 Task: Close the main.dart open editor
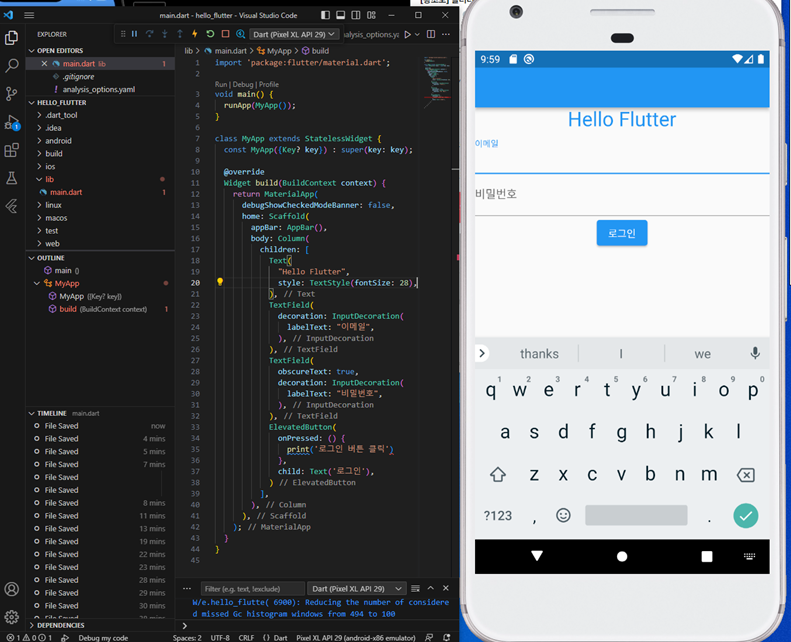pyautogui.click(x=44, y=64)
